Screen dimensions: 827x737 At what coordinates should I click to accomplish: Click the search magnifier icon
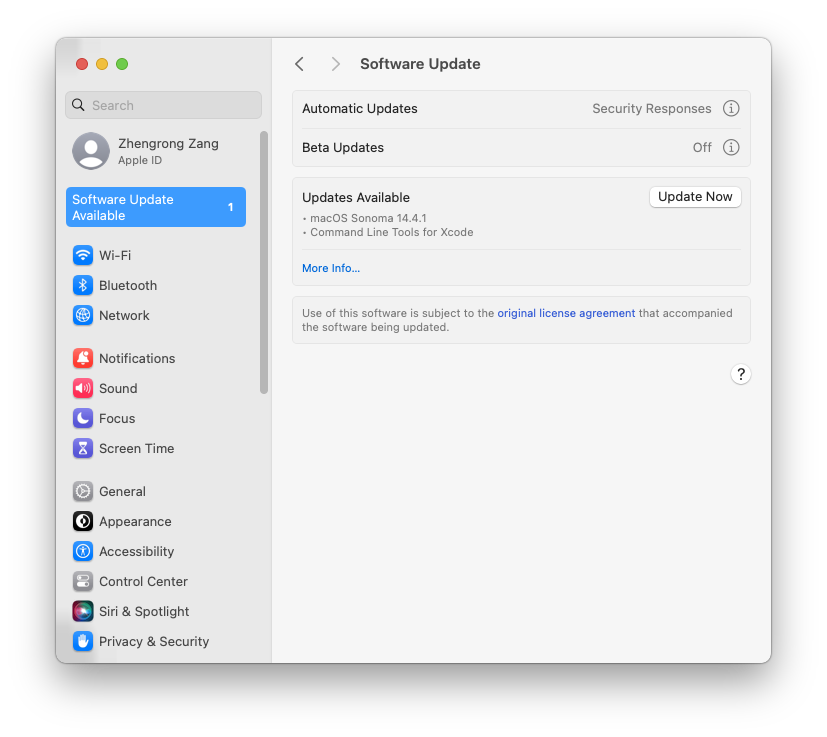[78, 105]
